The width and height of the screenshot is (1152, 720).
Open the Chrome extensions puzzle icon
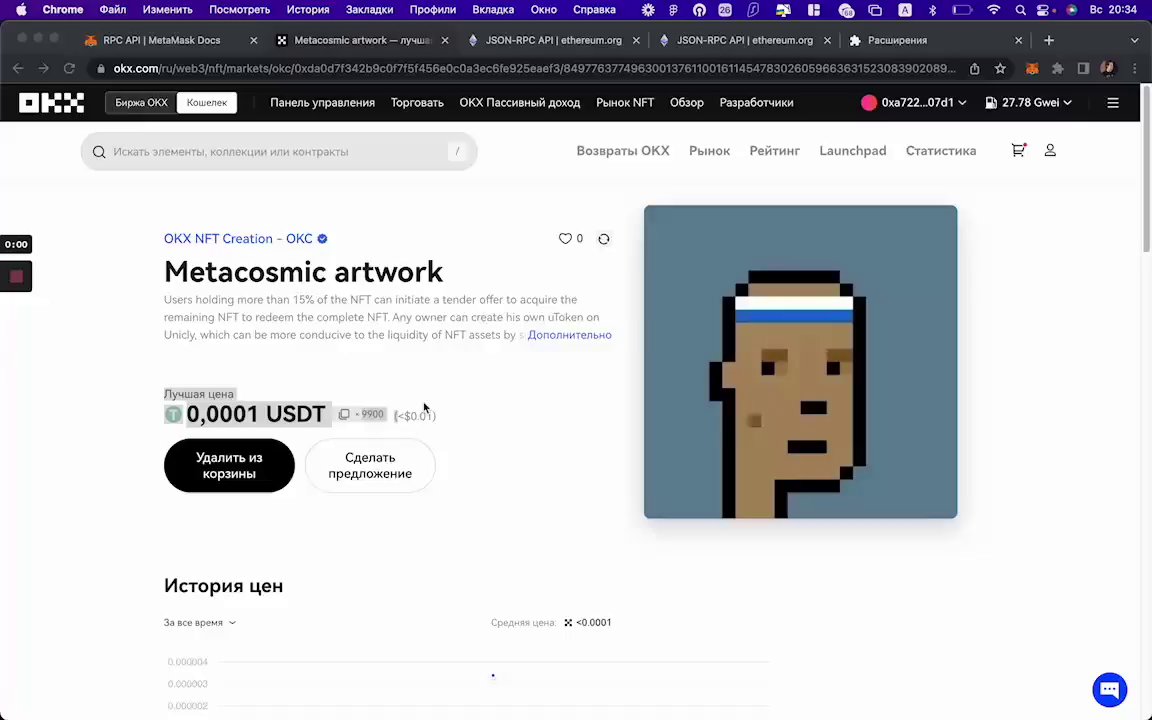point(1058,68)
